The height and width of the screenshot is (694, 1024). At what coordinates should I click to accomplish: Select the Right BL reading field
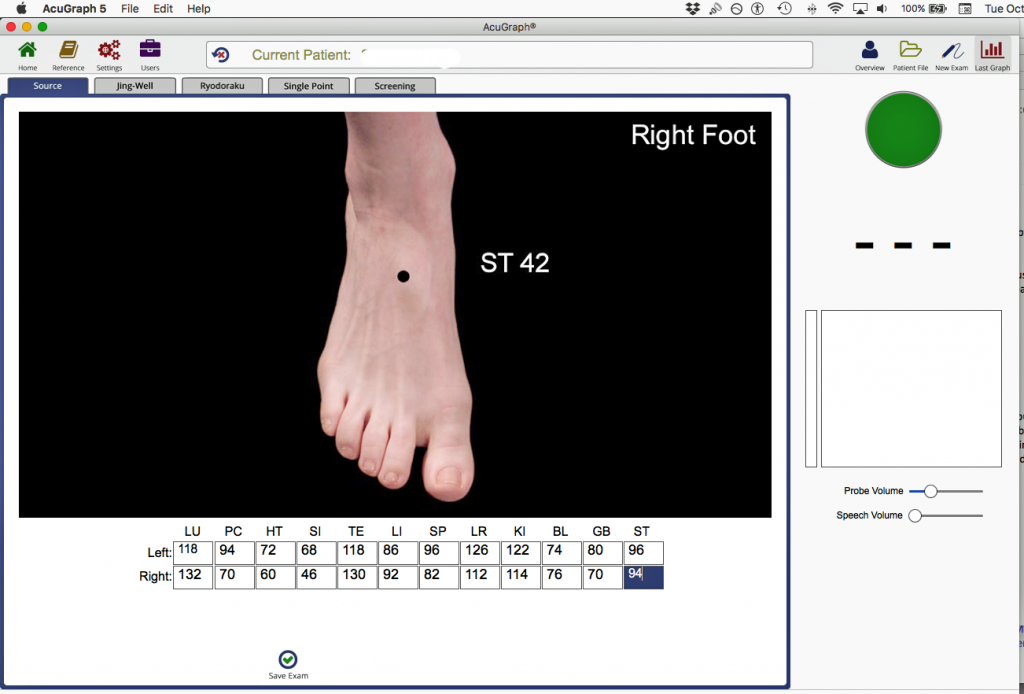click(562, 577)
